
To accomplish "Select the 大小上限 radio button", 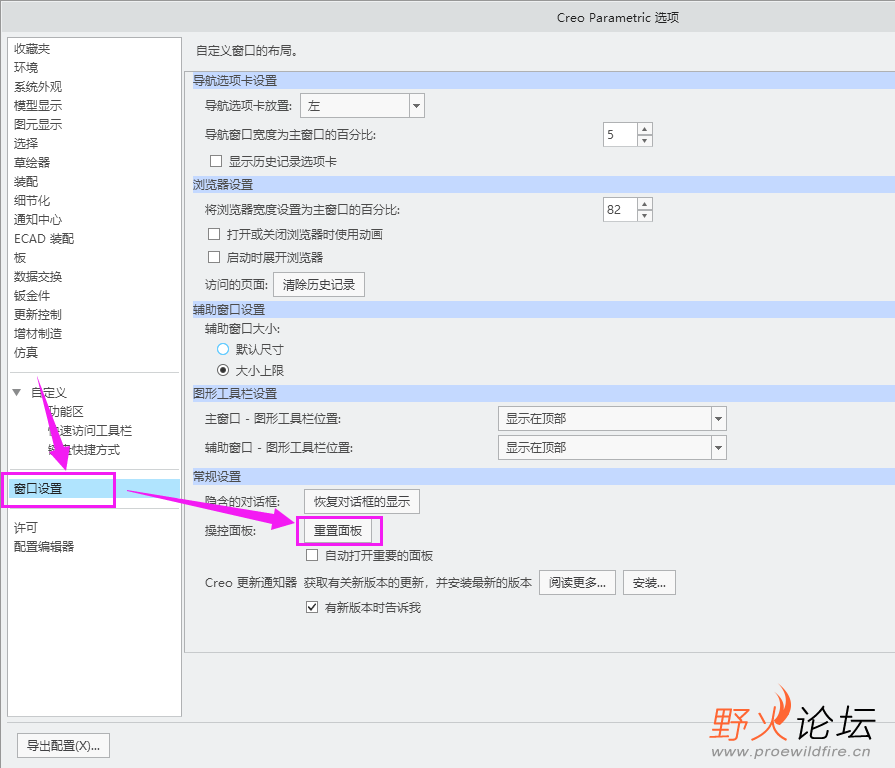I will point(223,371).
